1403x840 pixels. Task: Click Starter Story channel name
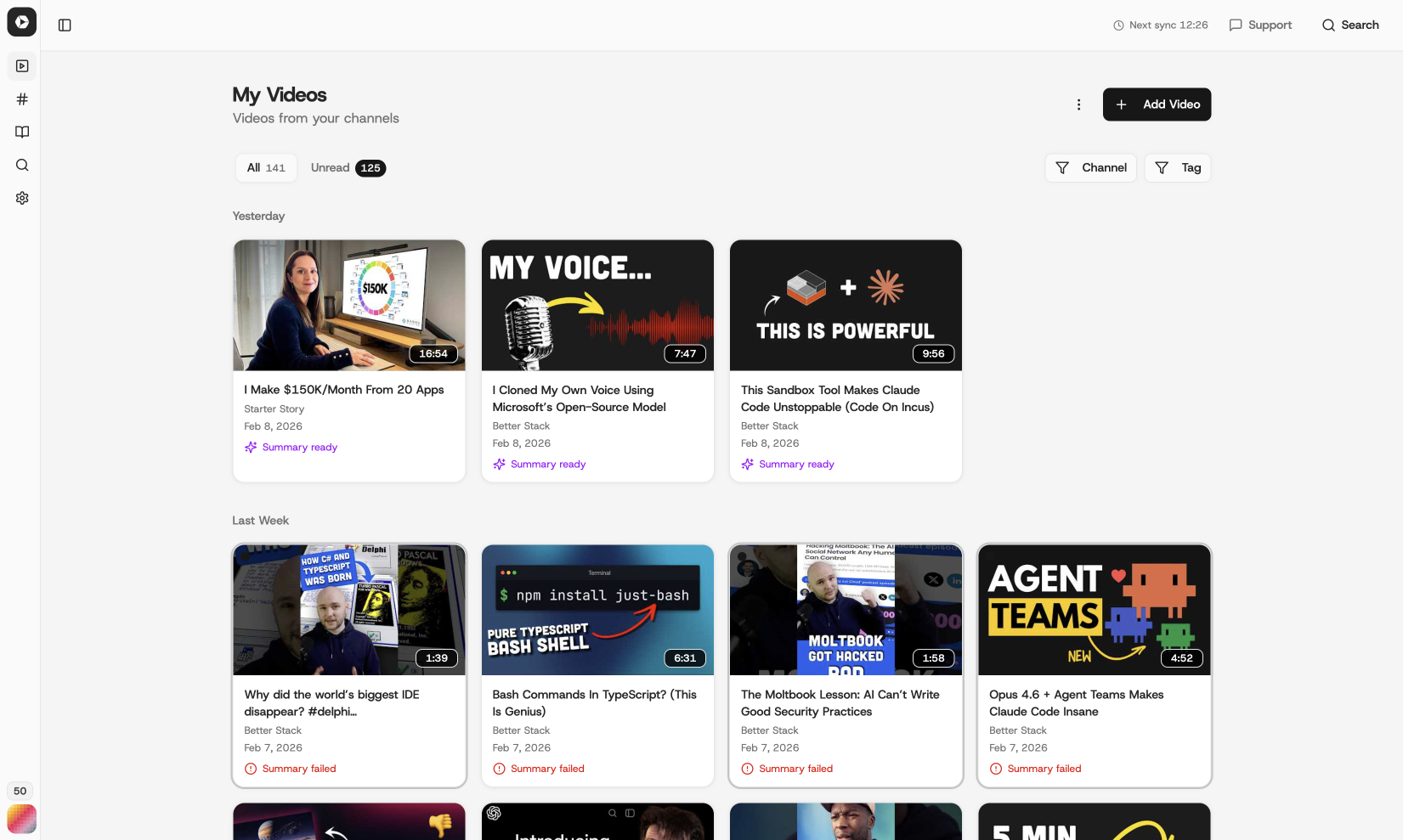pyautogui.click(x=274, y=409)
